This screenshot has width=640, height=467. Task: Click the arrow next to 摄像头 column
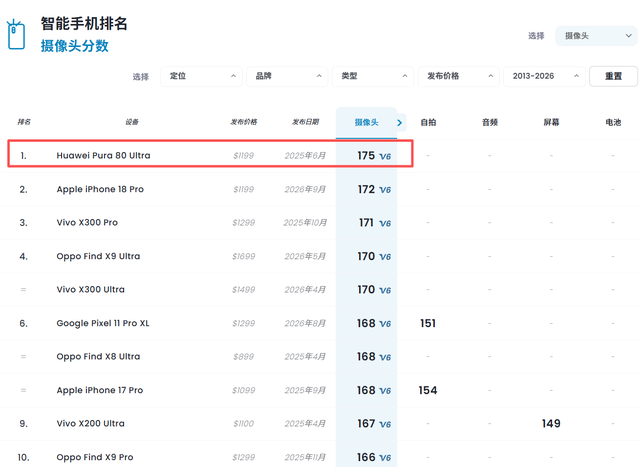pos(400,122)
